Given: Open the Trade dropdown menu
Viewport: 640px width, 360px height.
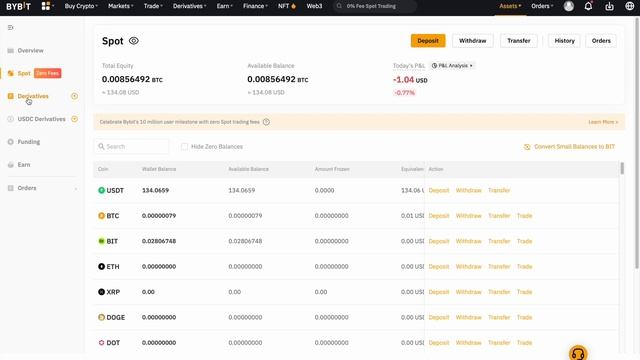Looking at the screenshot, I should [153, 6].
